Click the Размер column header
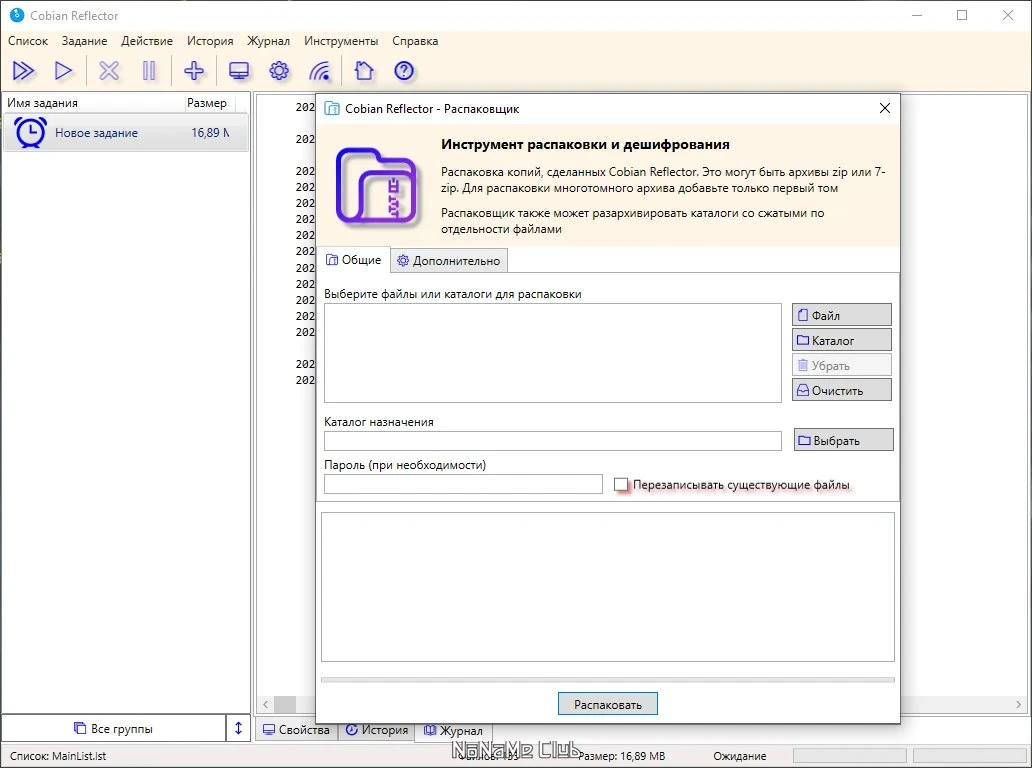The image size is (1032, 768). [x=209, y=103]
